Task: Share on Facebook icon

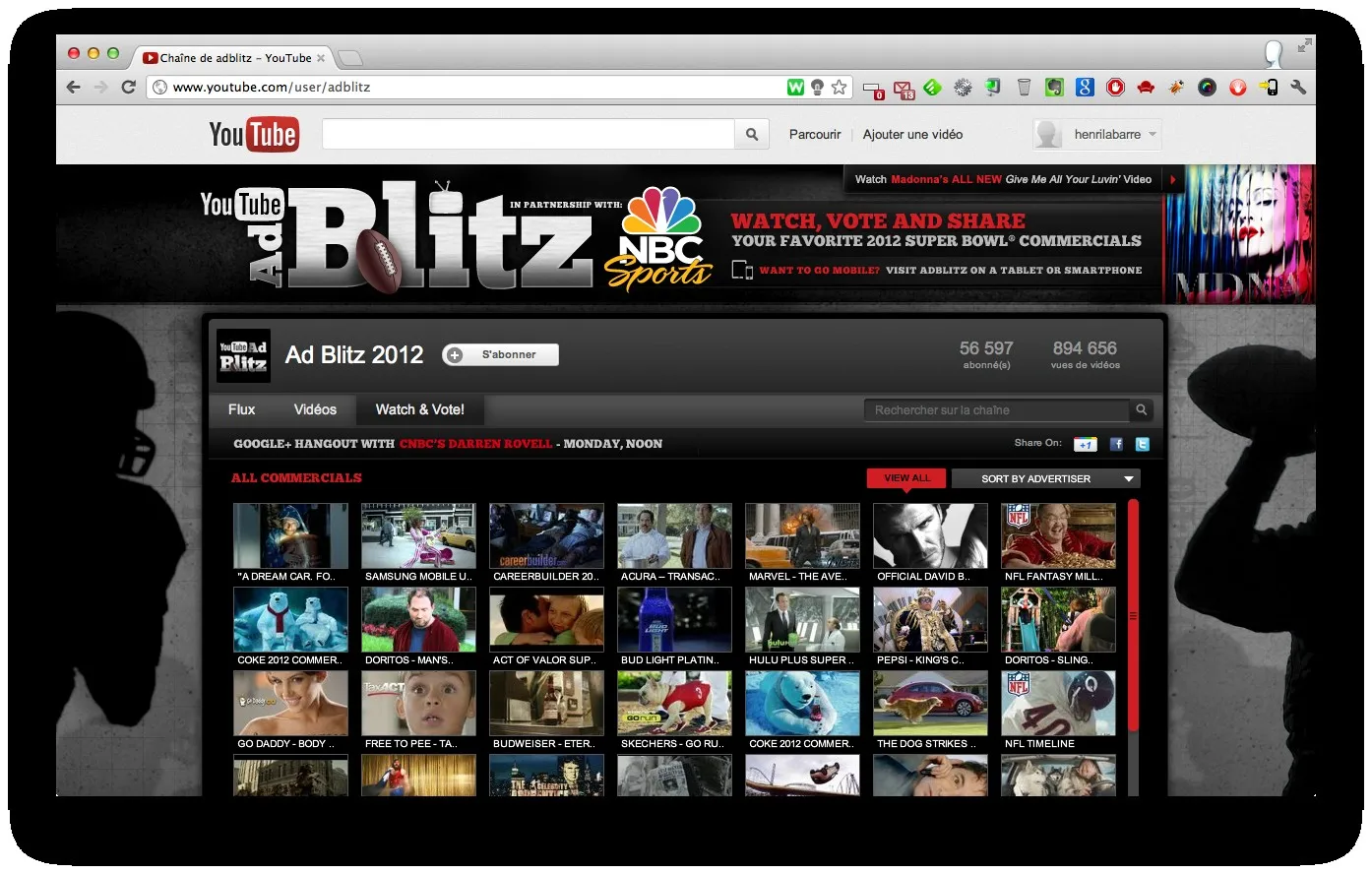Action: (x=1116, y=444)
